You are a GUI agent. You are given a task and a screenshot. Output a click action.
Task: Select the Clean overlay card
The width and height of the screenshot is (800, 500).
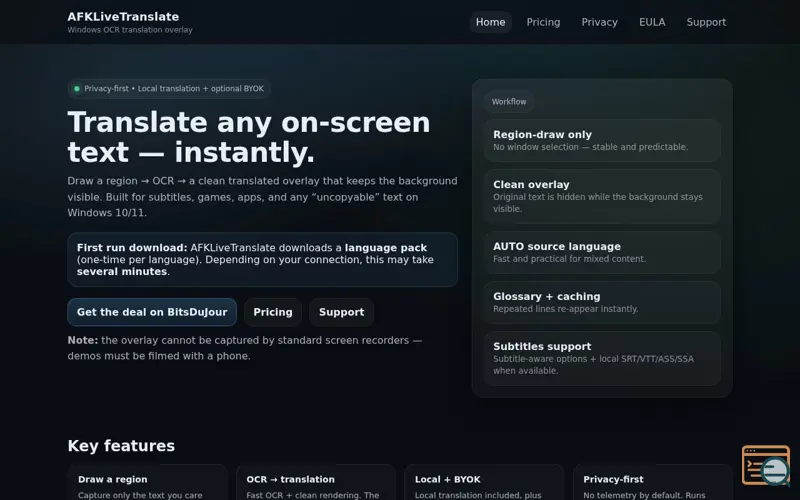point(602,196)
